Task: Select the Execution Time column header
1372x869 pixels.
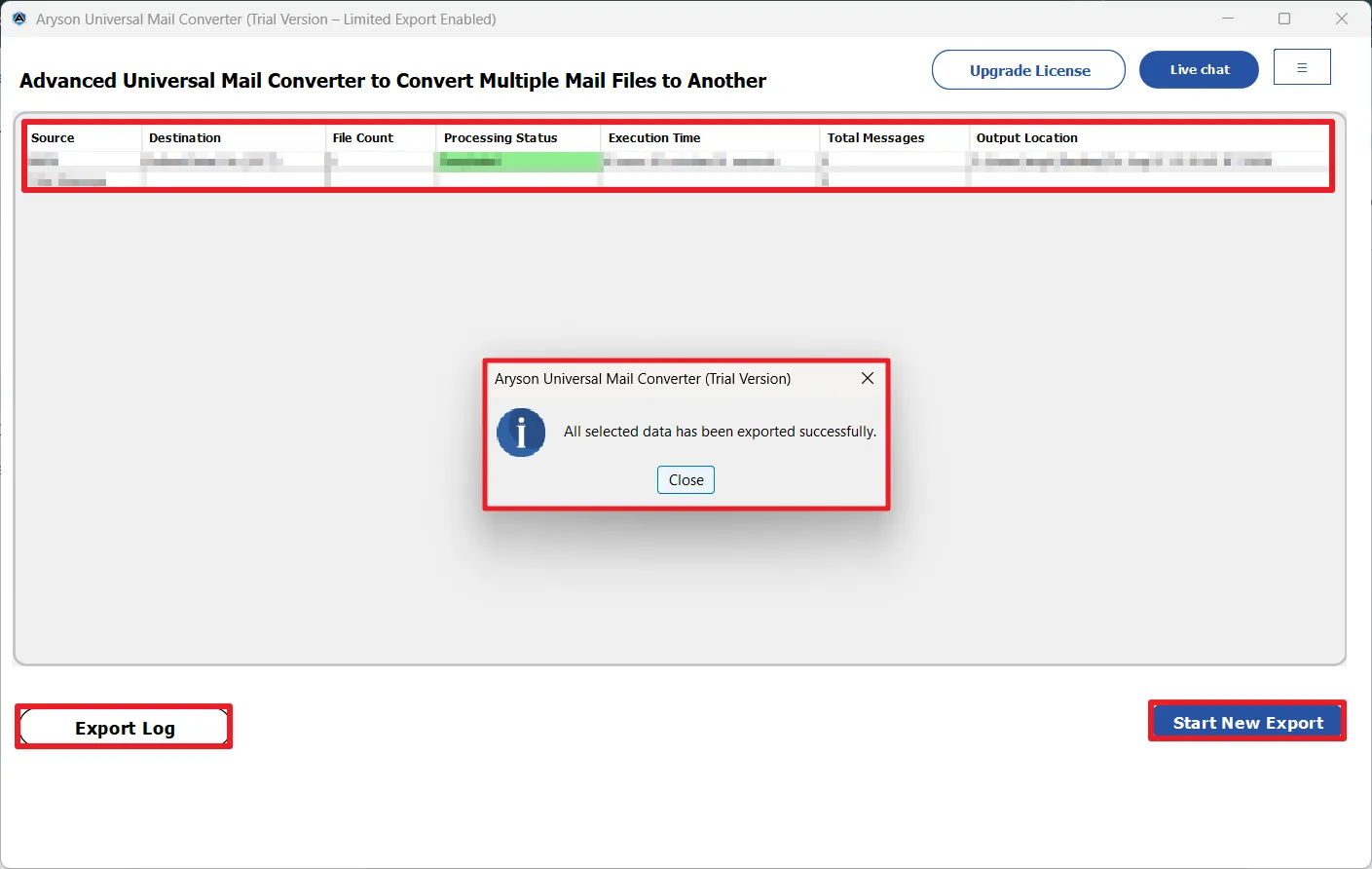Action: pos(710,138)
